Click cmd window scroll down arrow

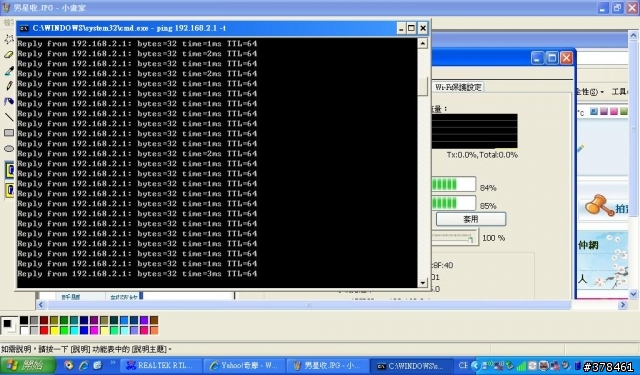[422, 282]
